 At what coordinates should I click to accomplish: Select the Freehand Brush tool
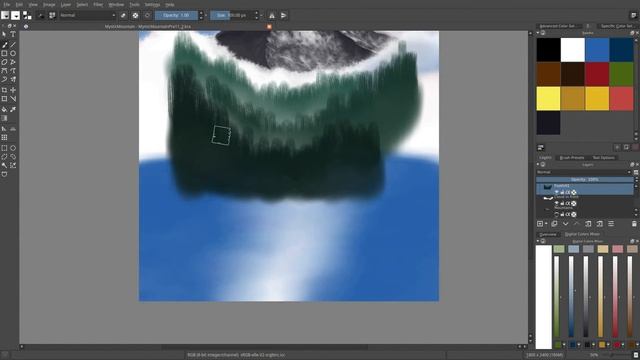click(4, 44)
